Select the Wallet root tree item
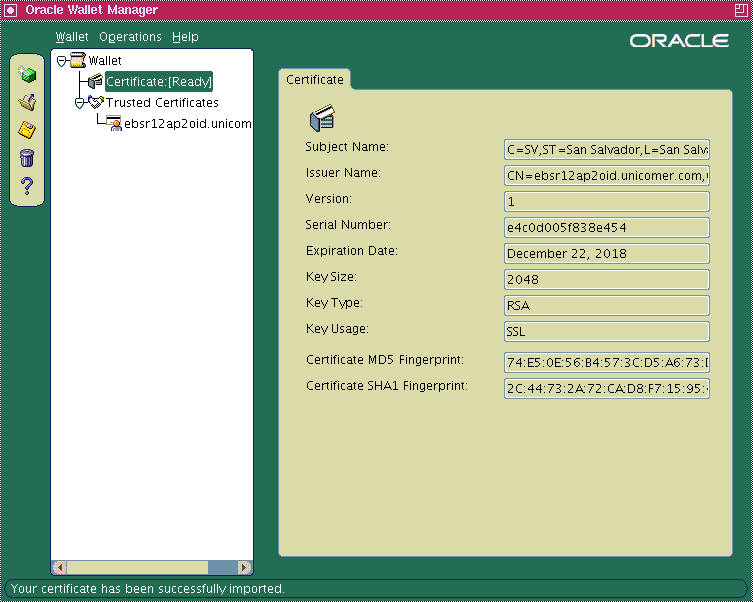The height and width of the screenshot is (602, 753). [105, 61]
